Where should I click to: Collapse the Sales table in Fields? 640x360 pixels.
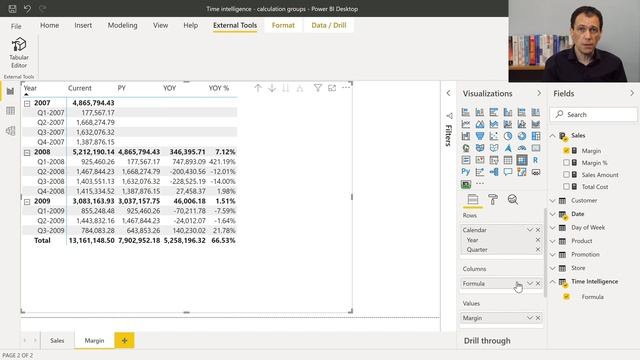click(x=553, y=136)
